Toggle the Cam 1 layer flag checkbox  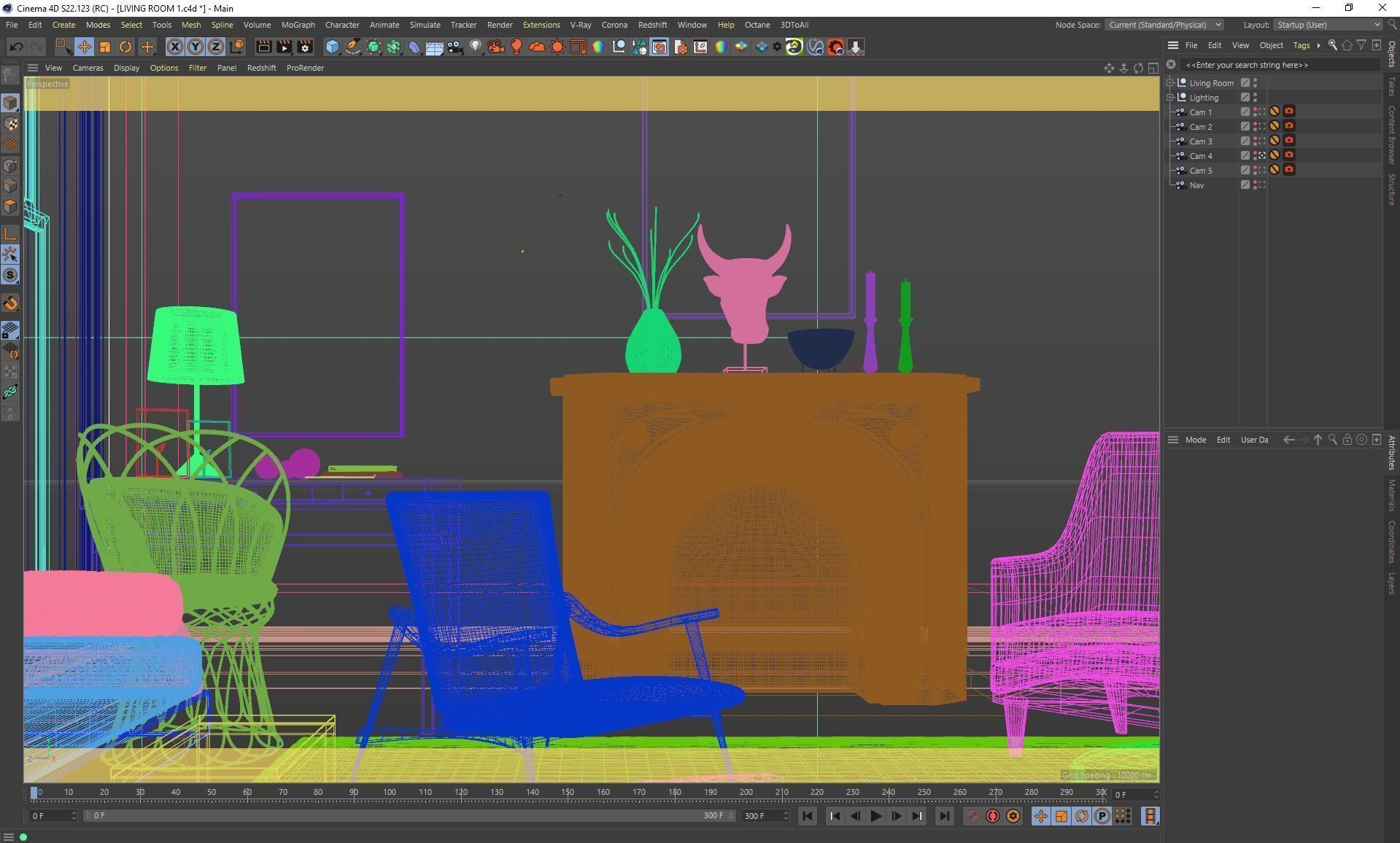pos(1245,112)
